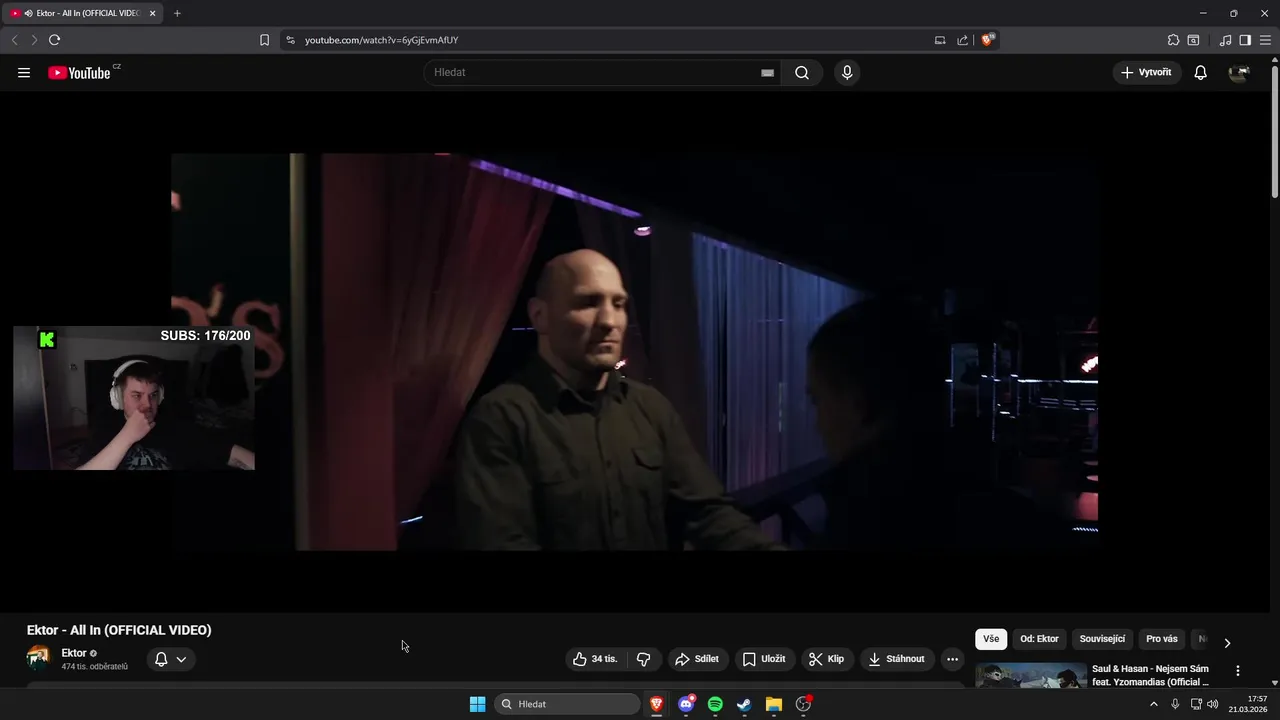This screenshot has width=1280, height=720.
Task: Click the page vertical scrollbar thumb
Action: [1274, 130]
